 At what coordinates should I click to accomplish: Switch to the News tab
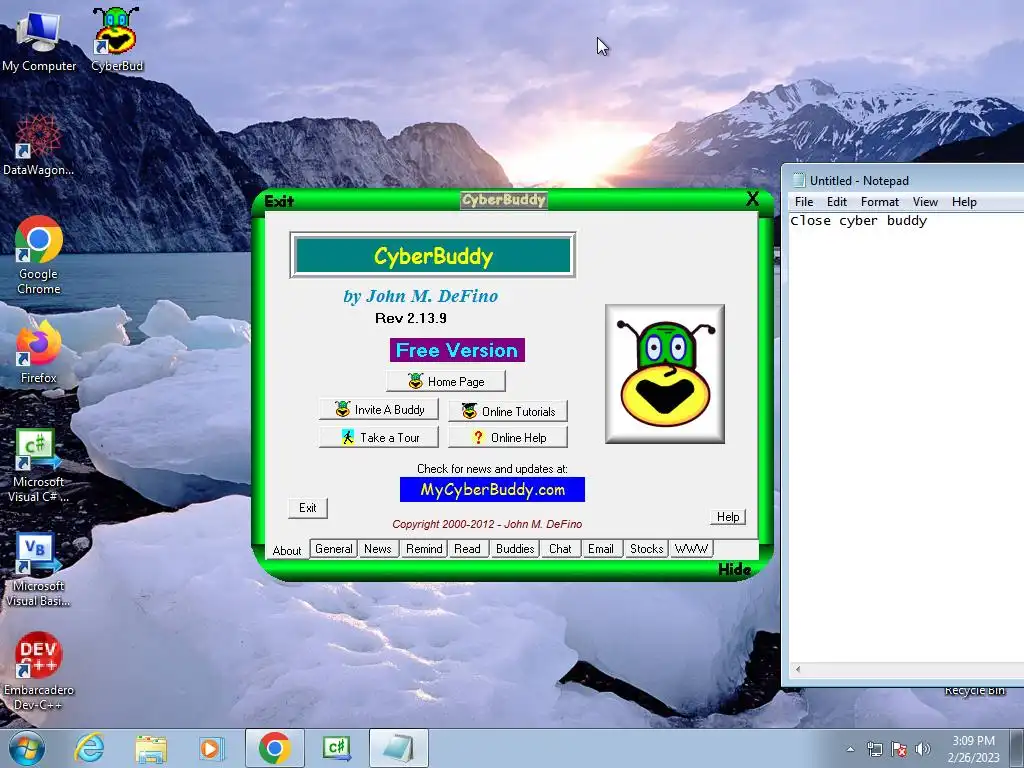[x=377, y=549]
